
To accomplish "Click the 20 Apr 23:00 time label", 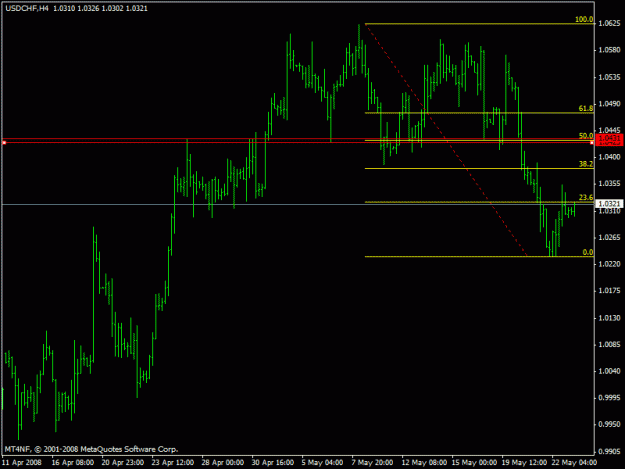I will click(123, 463).
